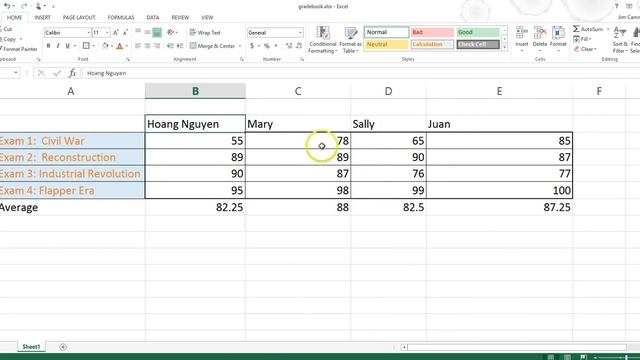Click Format Painter button

(18, 49)
